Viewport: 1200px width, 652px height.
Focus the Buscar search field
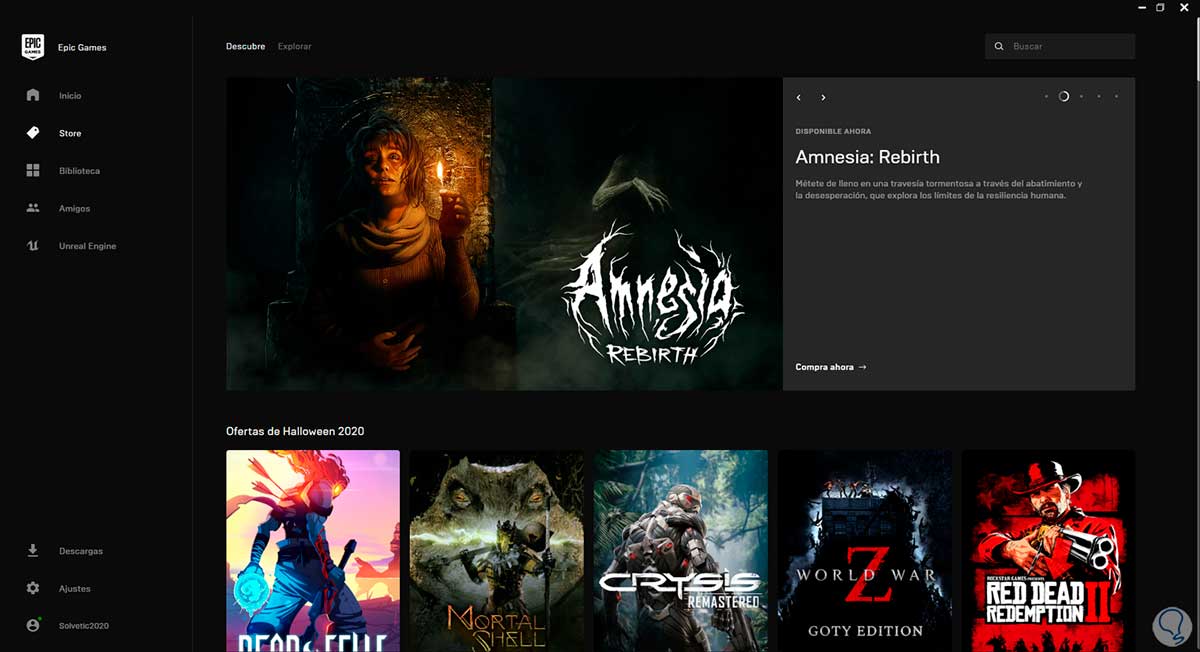1060,47
